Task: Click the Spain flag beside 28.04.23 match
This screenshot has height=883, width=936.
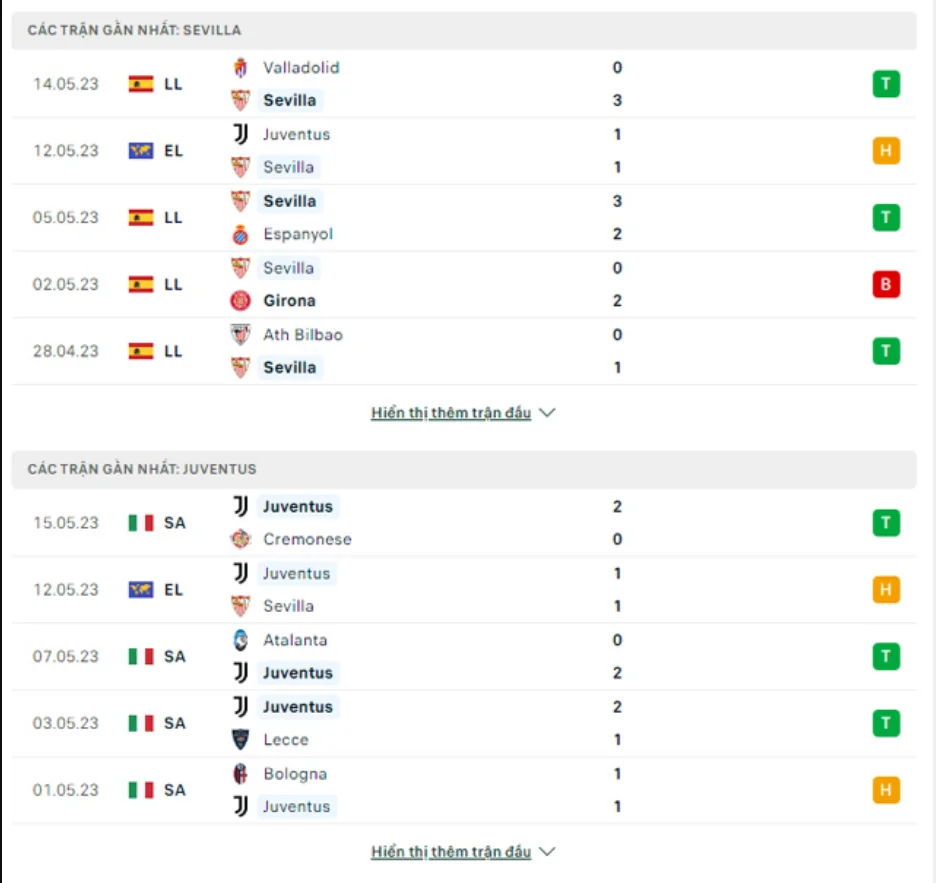Action: point(141,351)
